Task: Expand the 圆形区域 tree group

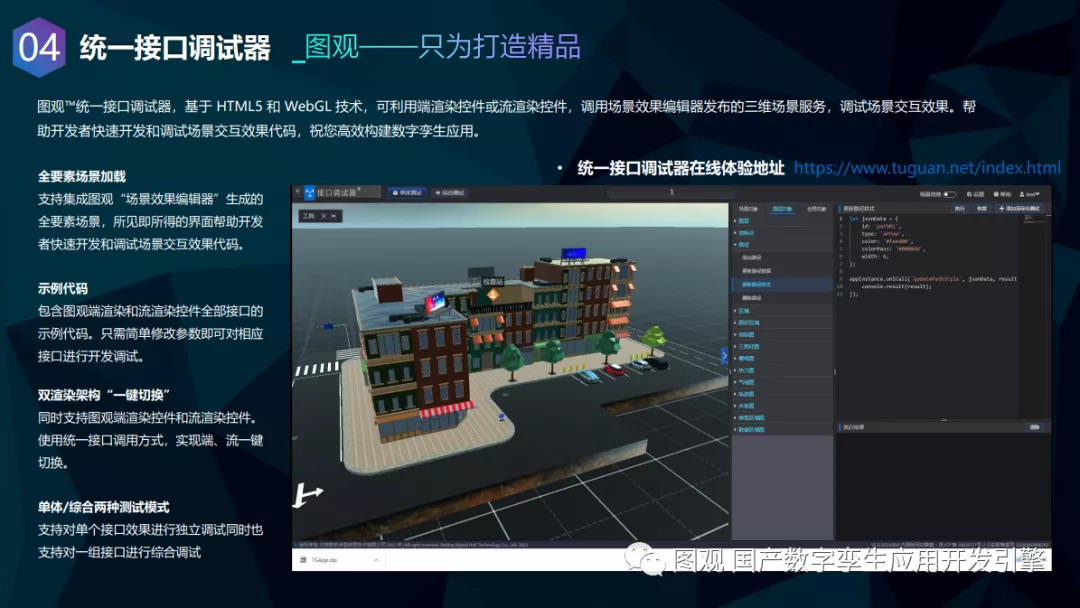Action: (x=735, y=322)
